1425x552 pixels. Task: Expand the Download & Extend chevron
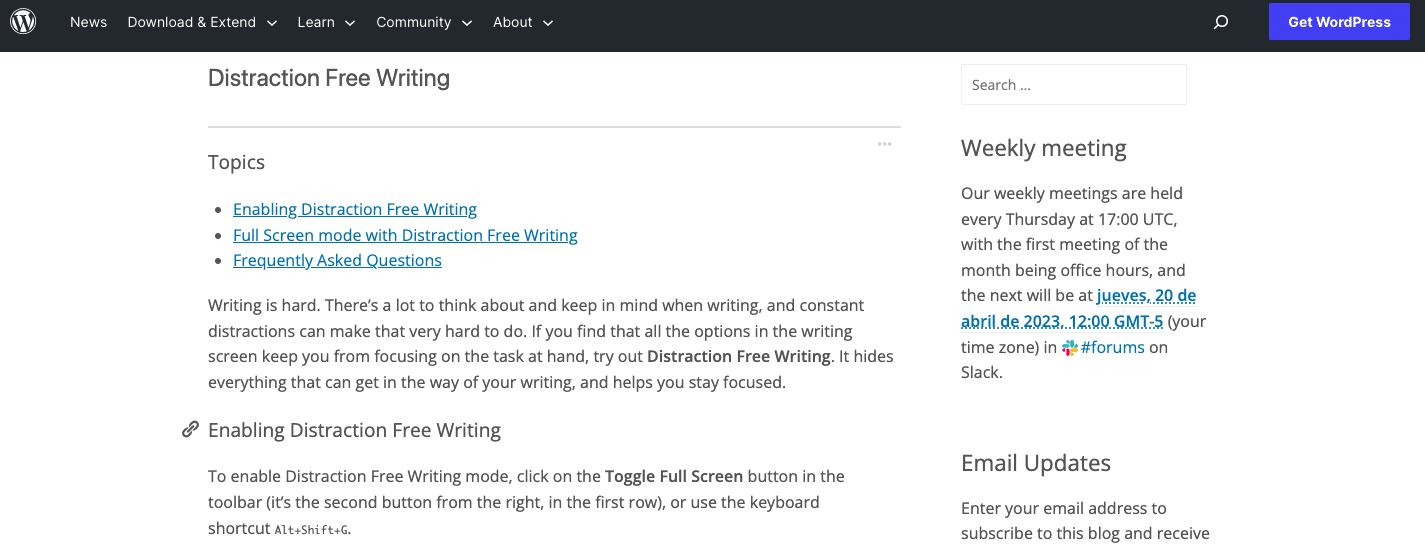271,23
